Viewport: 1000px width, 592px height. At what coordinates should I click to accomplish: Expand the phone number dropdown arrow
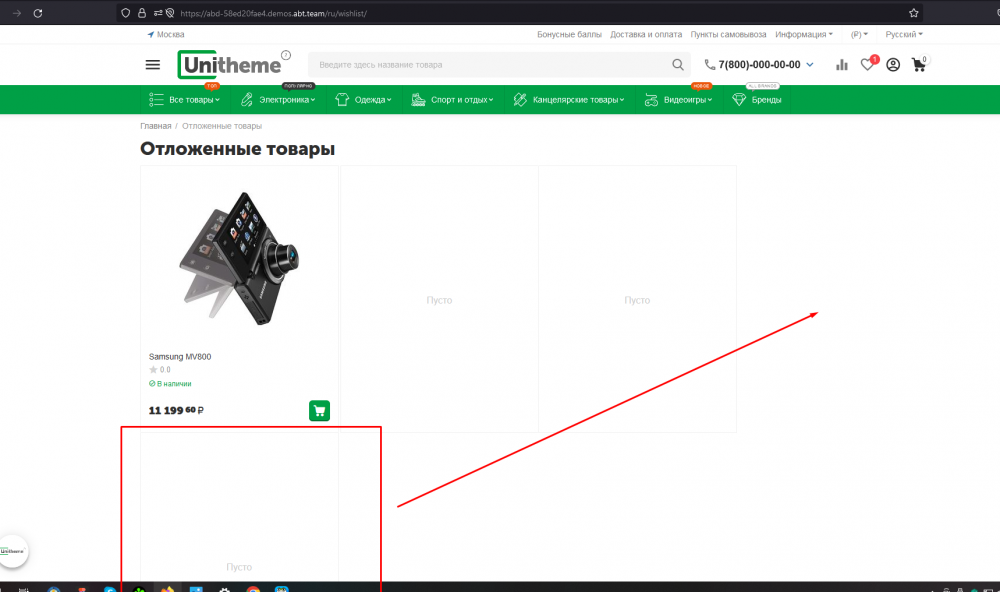point(810,64)
